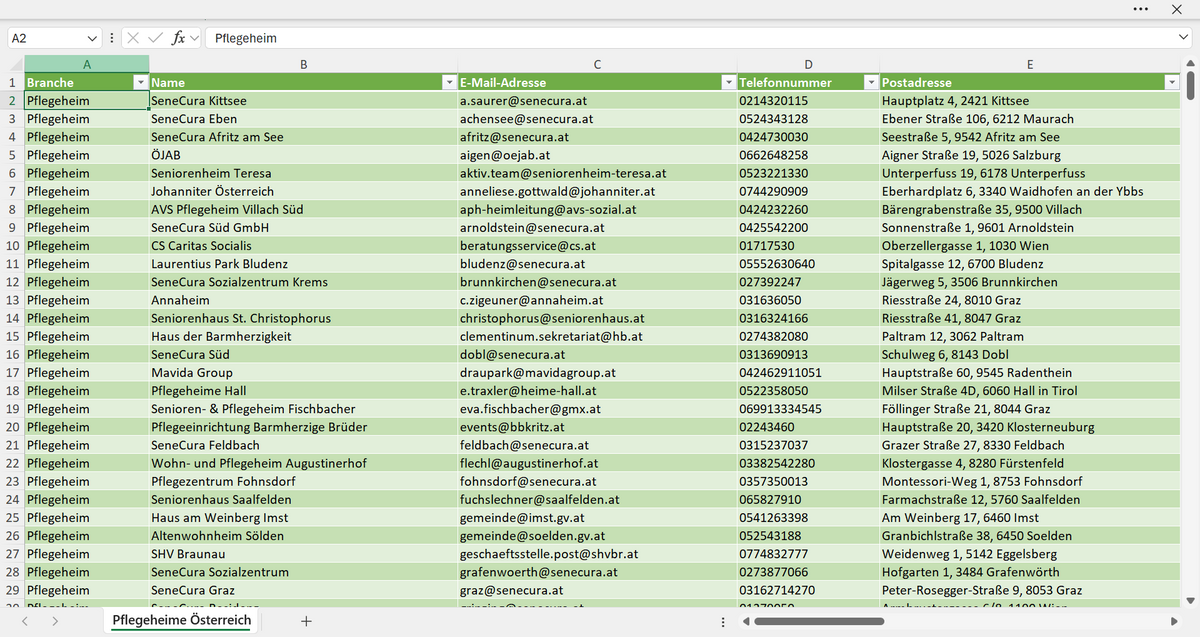
Task: Go to the next sheet using the right arrow
Action: pyautogui.click(x=54, y=621)
